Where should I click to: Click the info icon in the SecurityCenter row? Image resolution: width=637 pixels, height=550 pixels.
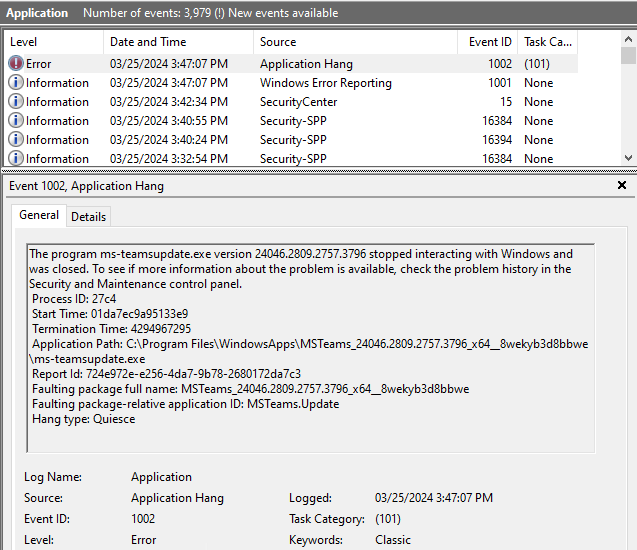coord(15,102)
